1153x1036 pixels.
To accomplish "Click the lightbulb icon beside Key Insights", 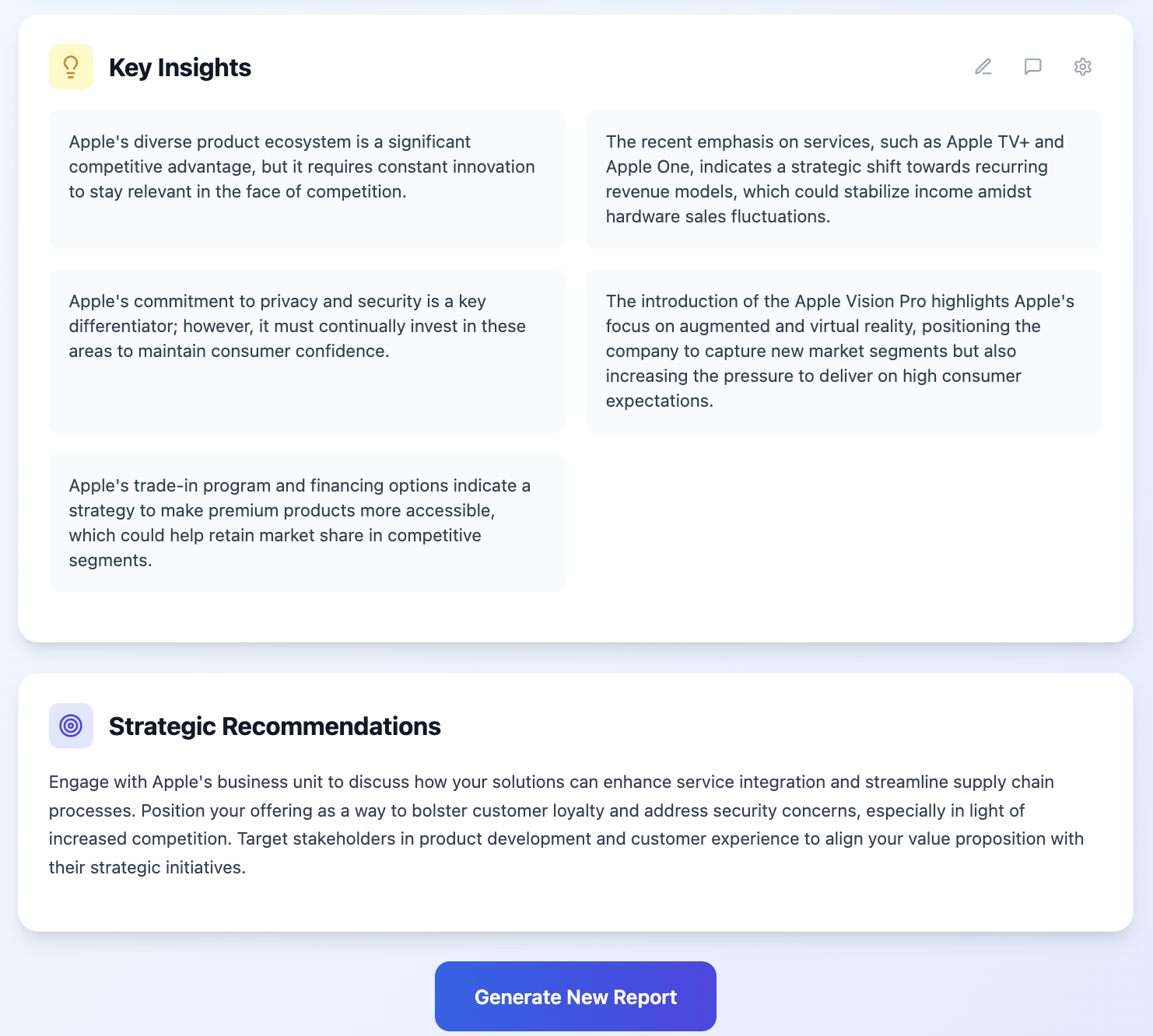I will click(x=71, y=67).
